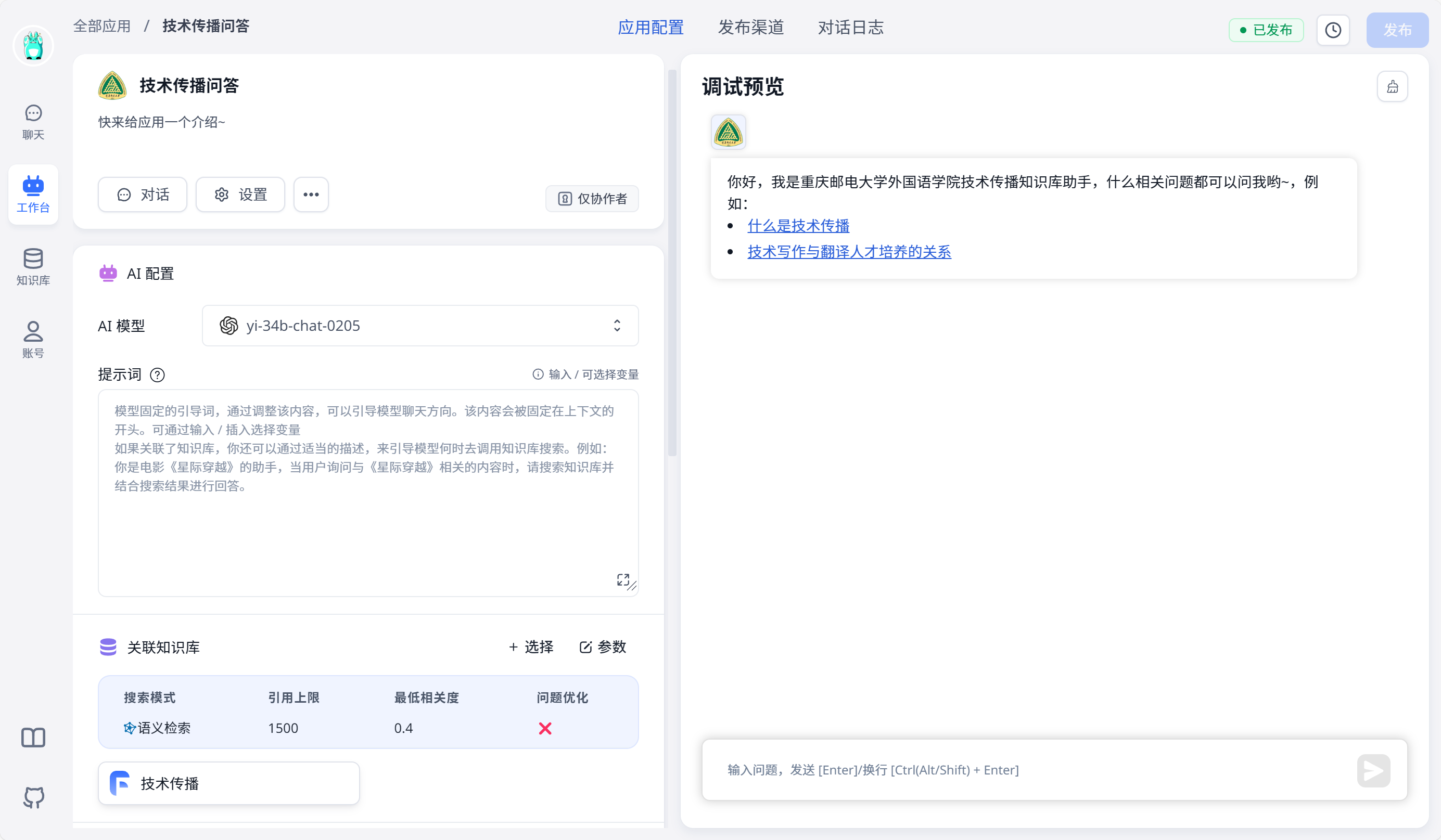Click the config panel vertical scrollbar
Image resolution: width=1441 pixels, height=840 pixels.
pyautogui.click(x=672, y=263)
